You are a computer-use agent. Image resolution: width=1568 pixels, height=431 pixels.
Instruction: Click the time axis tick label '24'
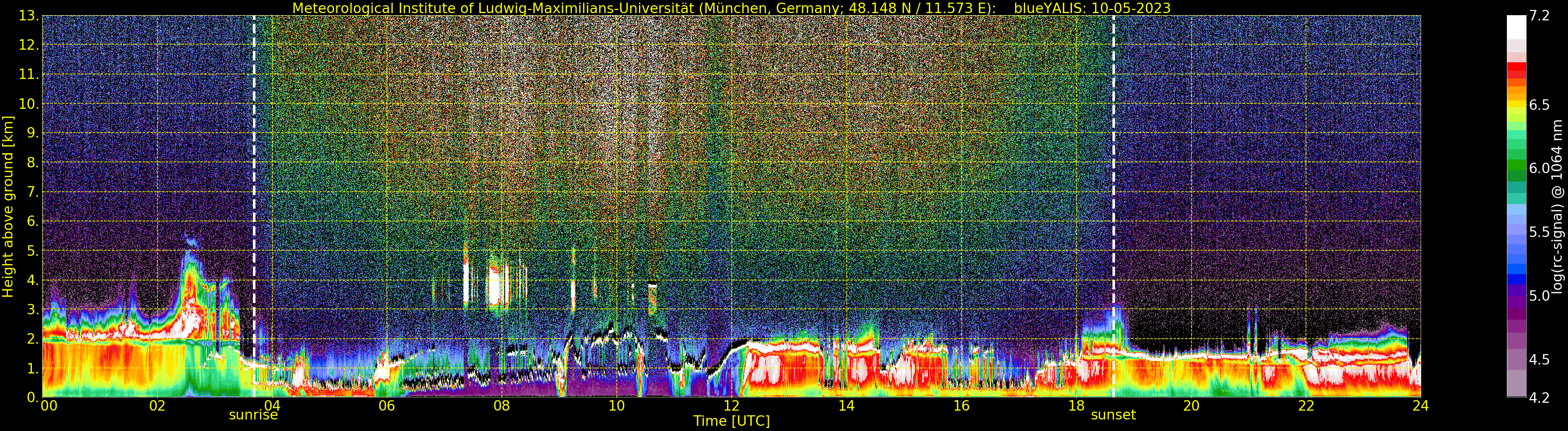[1421, 406]
